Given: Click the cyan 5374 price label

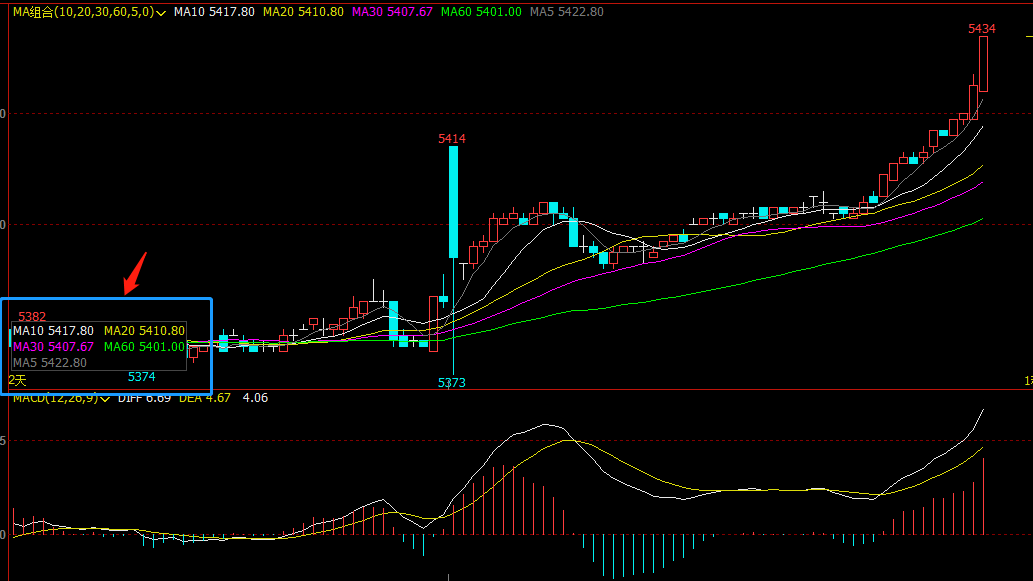Looking at the screenshot, I should (141, 377).
